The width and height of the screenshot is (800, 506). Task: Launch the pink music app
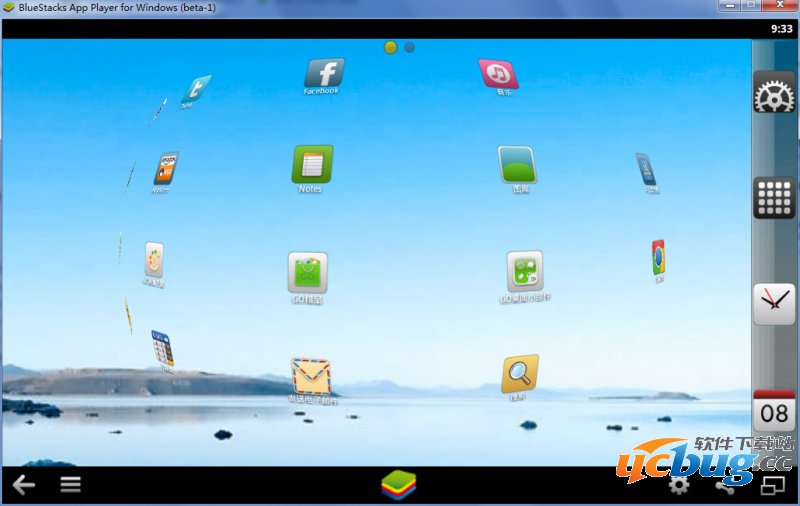497,73
